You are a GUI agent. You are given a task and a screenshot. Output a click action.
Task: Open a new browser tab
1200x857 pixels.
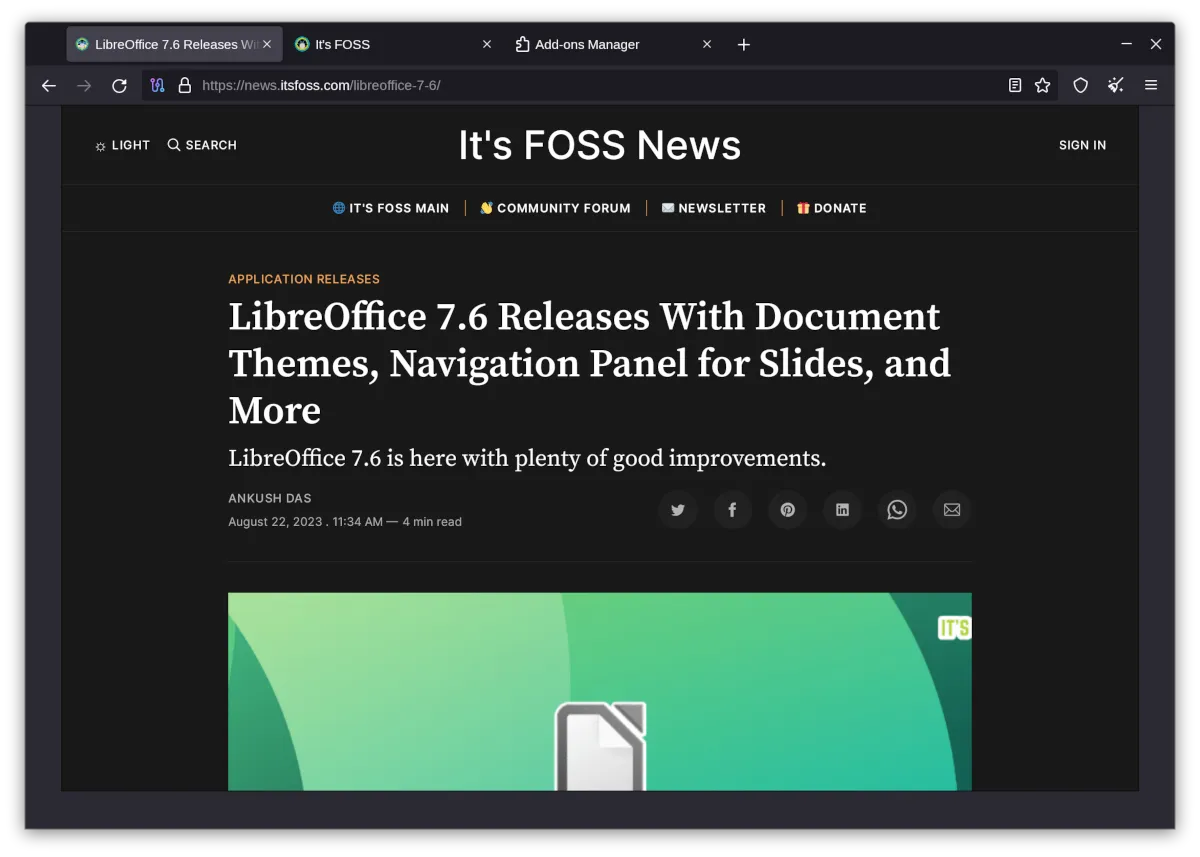[743, 45]
